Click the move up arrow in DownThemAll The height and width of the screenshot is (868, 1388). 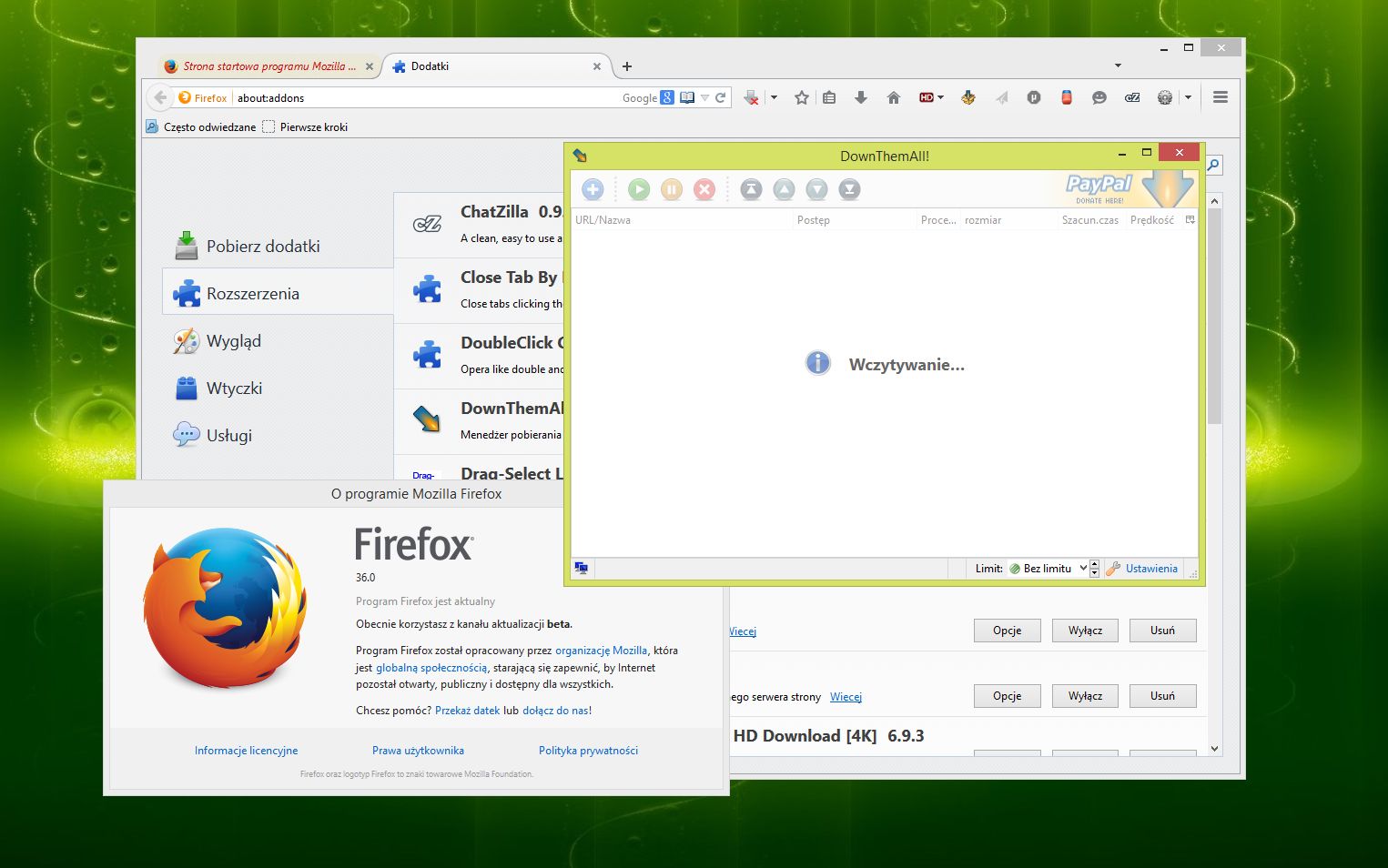click(784, 189)
